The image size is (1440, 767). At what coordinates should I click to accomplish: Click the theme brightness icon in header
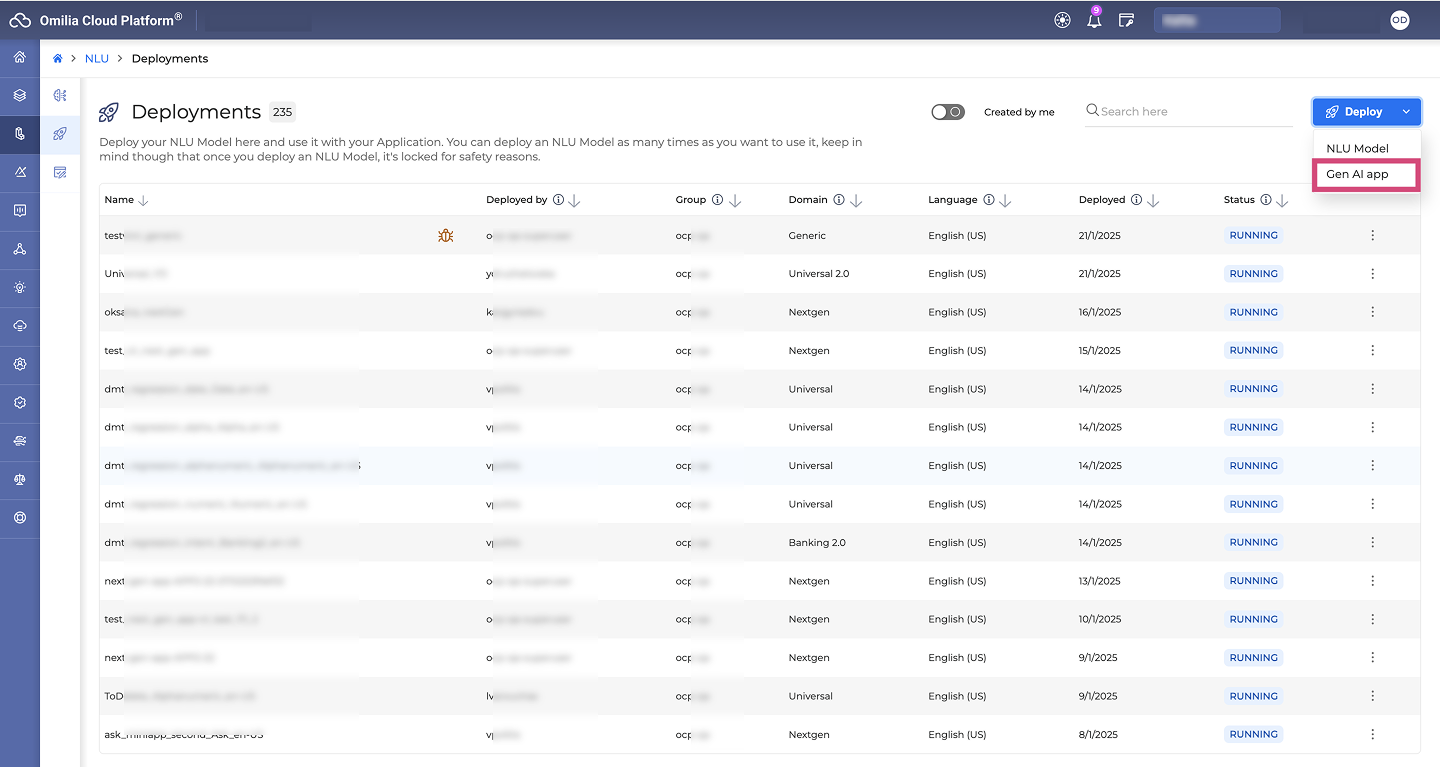[1063, 21]
